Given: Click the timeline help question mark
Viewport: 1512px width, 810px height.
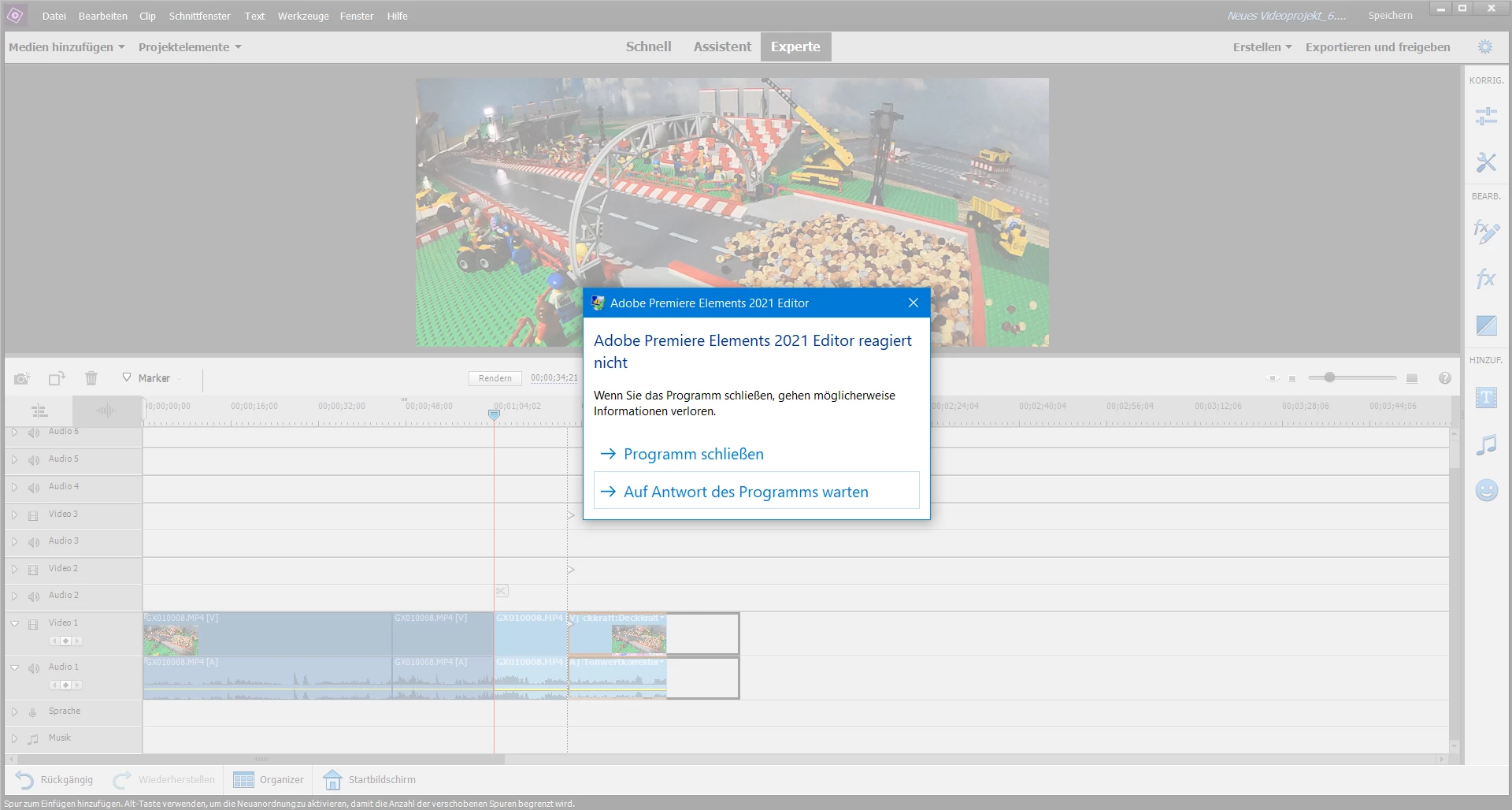Looking at the screenshot, I should (1444, 378).
